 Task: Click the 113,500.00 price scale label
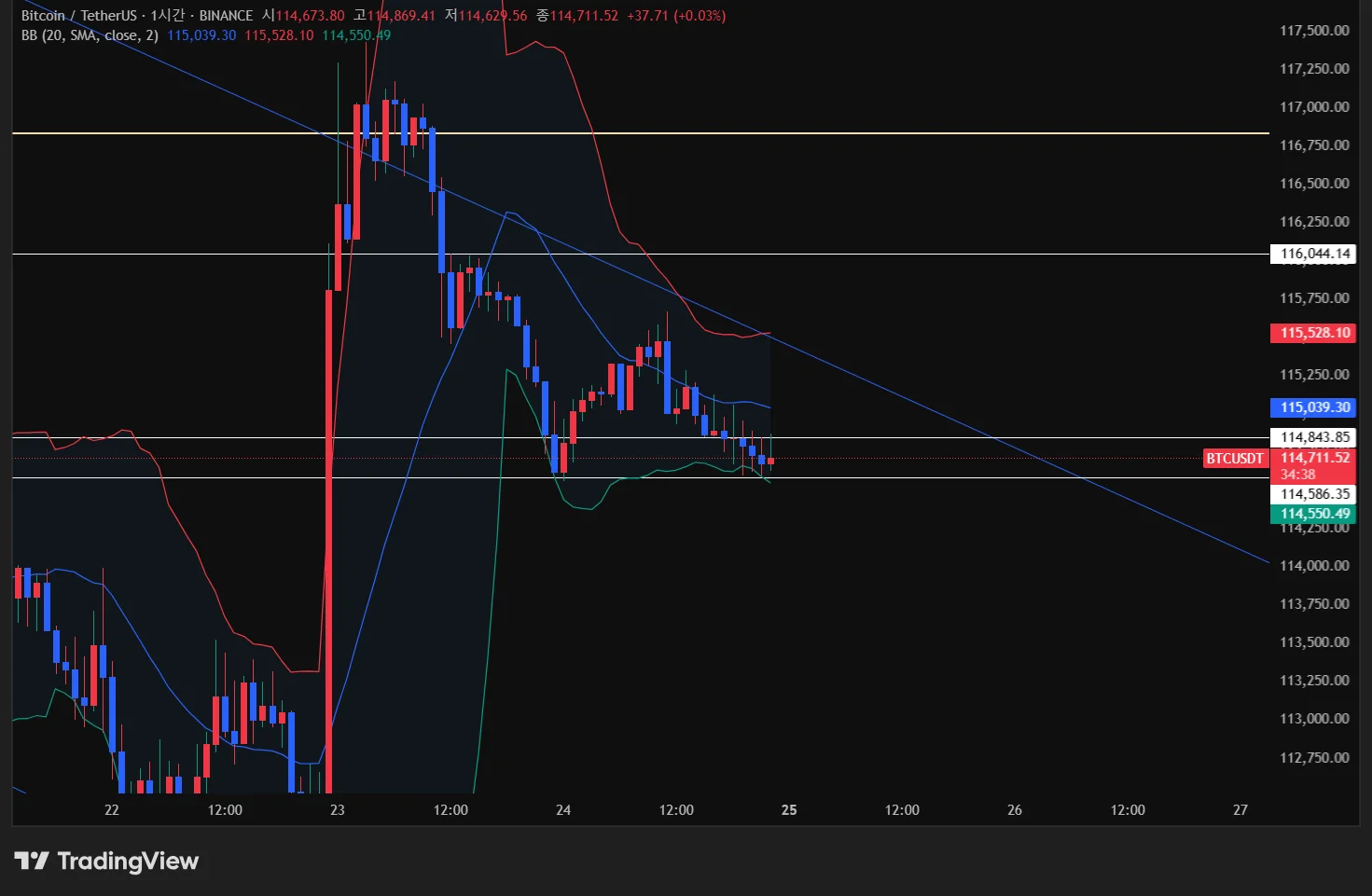1314,642
